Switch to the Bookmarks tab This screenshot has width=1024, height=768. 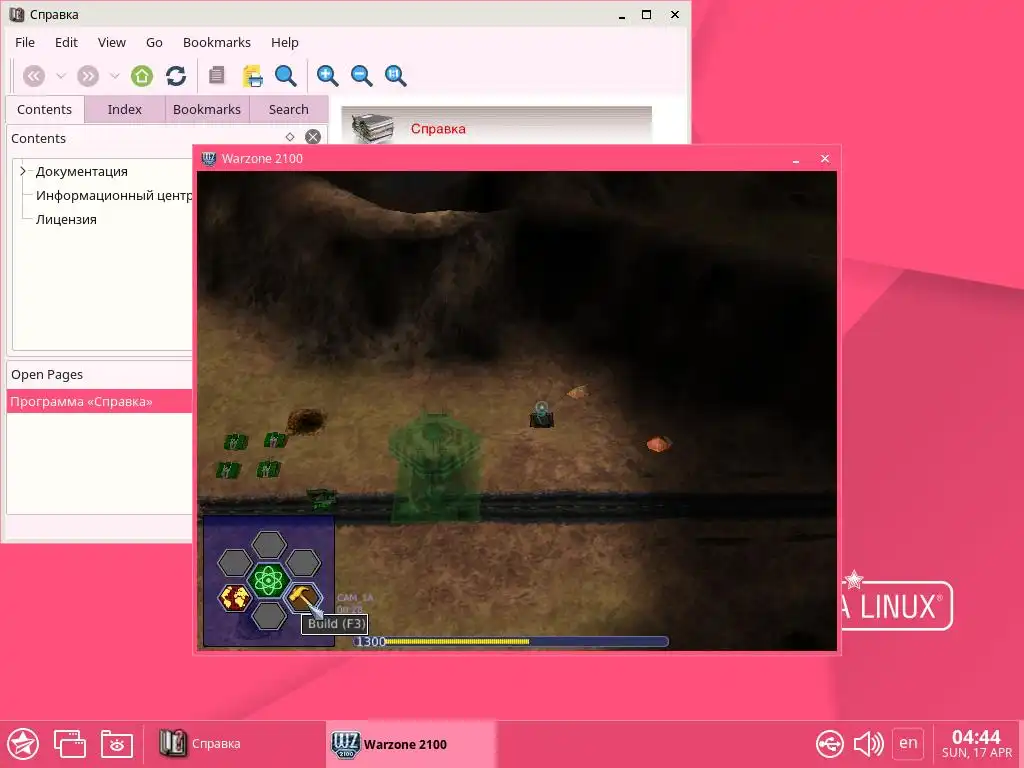point(207,110)
